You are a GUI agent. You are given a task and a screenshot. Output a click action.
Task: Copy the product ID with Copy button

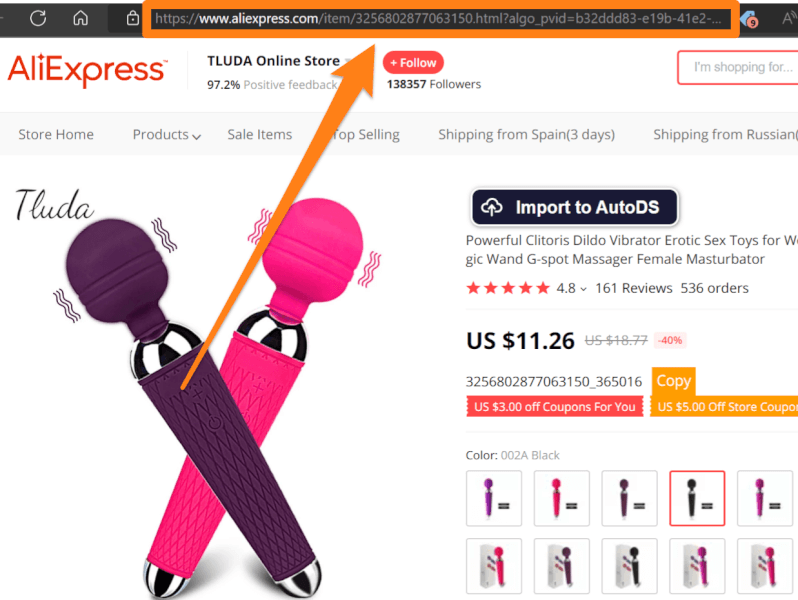tap(673, 381)
